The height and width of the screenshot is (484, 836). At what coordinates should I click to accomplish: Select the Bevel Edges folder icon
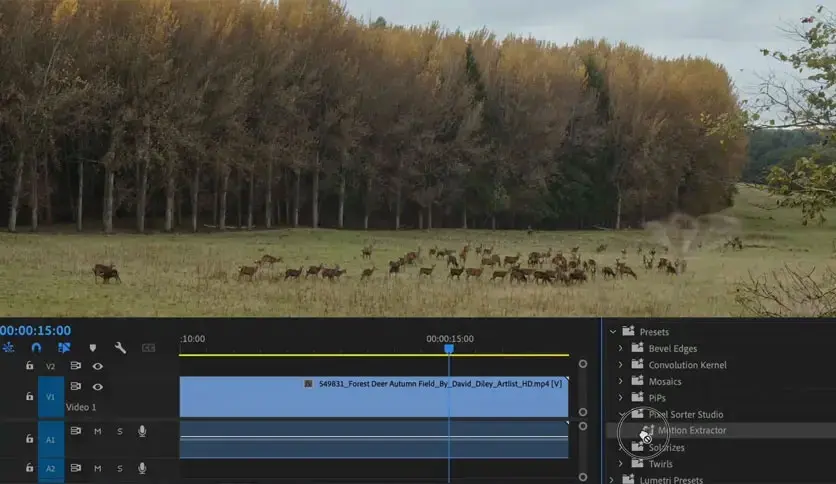point(637,348)
